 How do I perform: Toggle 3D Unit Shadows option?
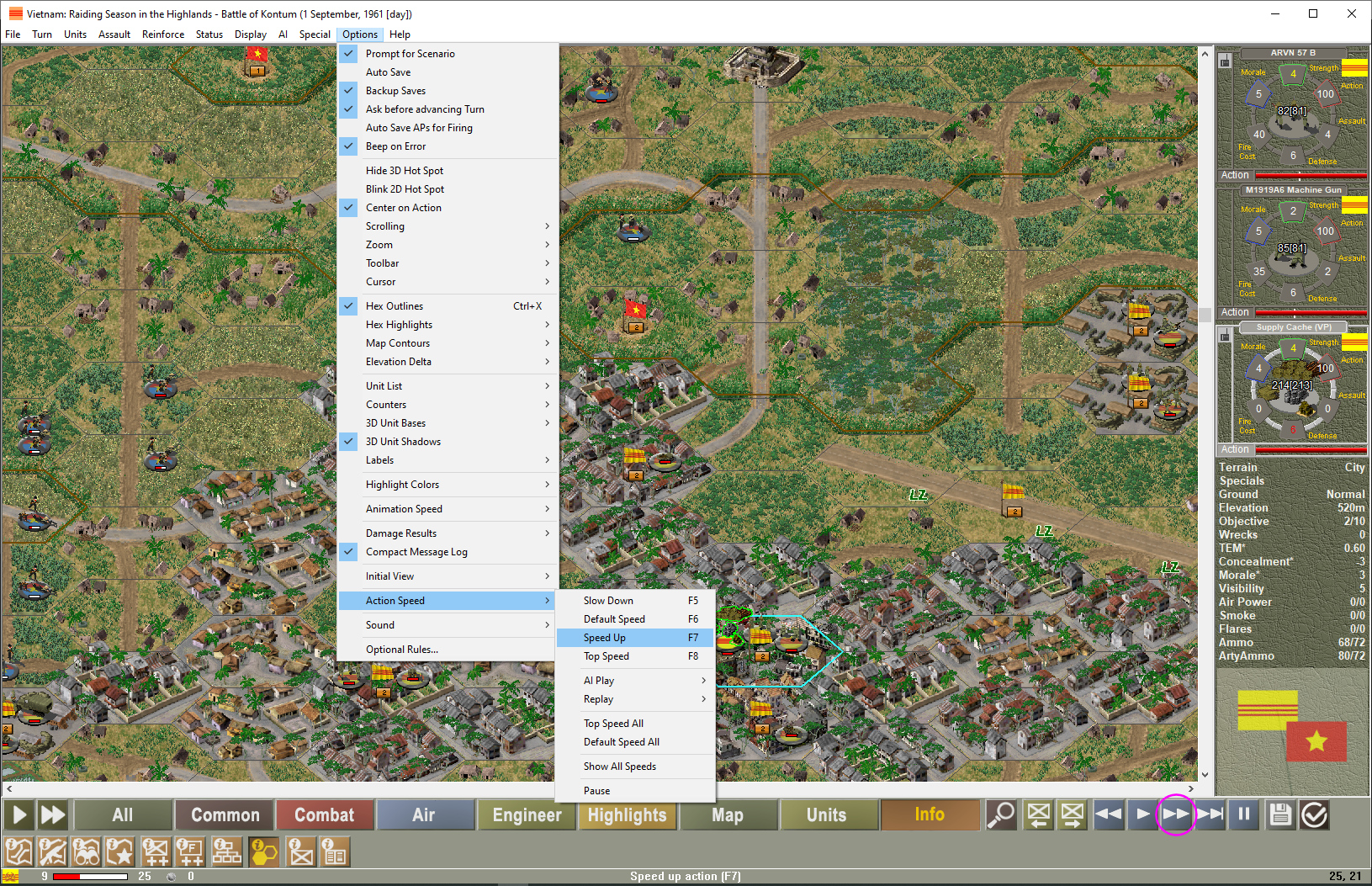(x=448, y=442)
